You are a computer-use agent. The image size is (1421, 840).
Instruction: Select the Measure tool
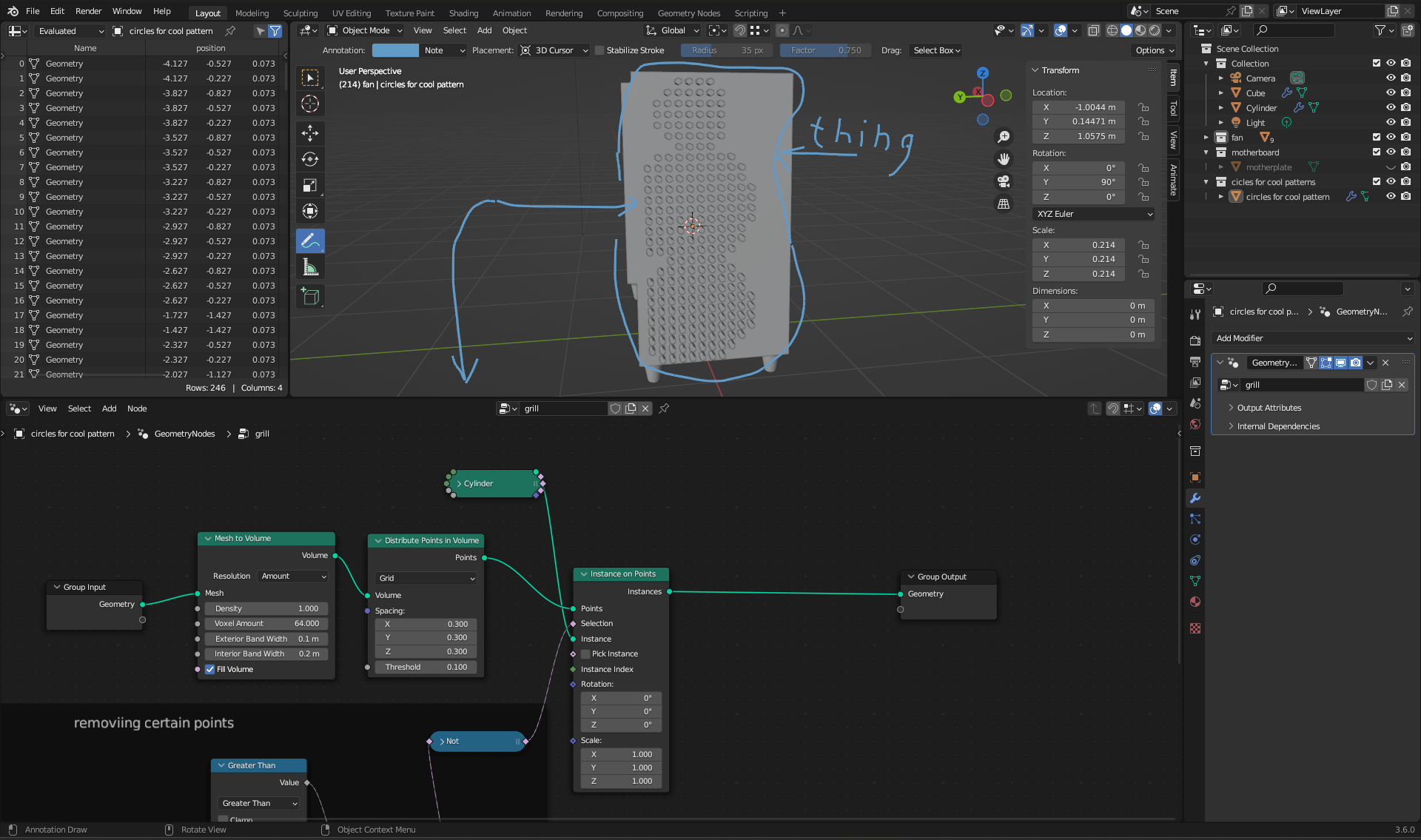tap(310, 266)
